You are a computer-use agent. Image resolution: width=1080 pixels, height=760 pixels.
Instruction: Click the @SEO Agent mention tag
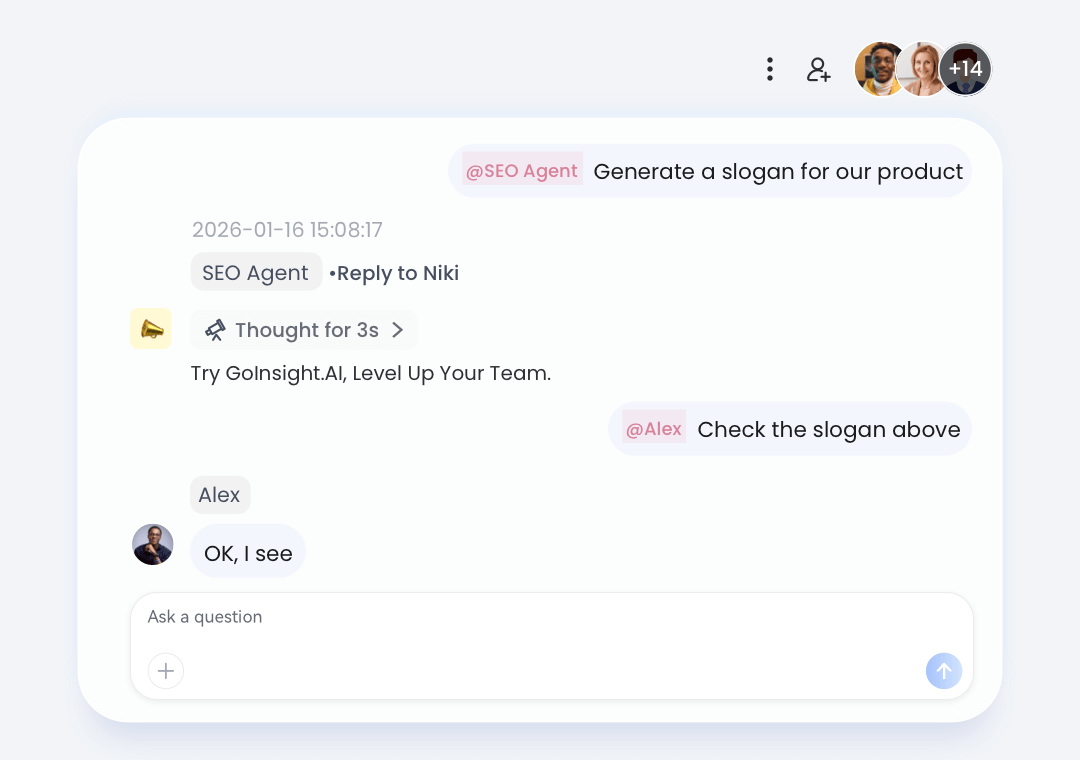pos(522,171)
